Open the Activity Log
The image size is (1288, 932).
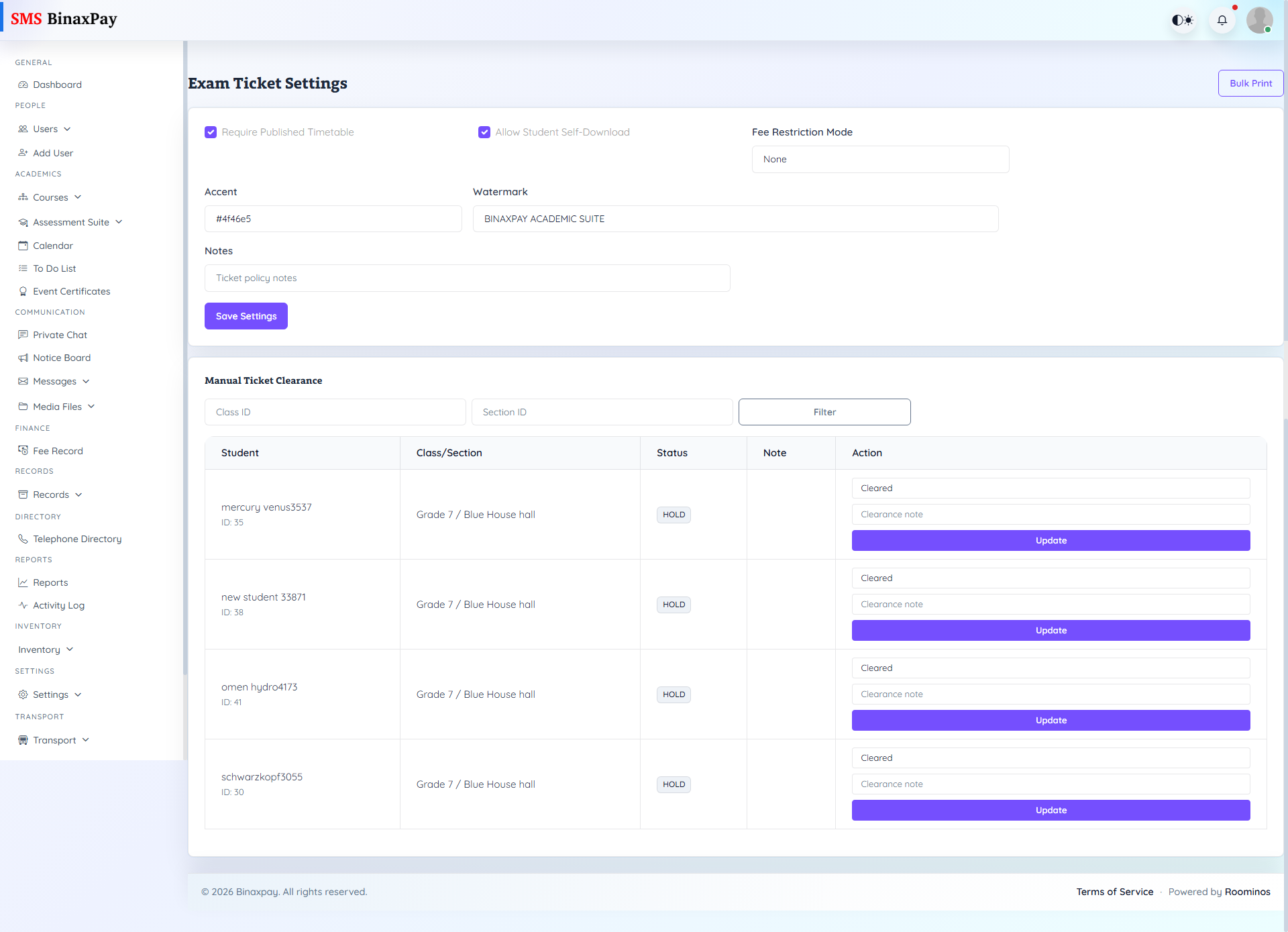coord(58,605)
